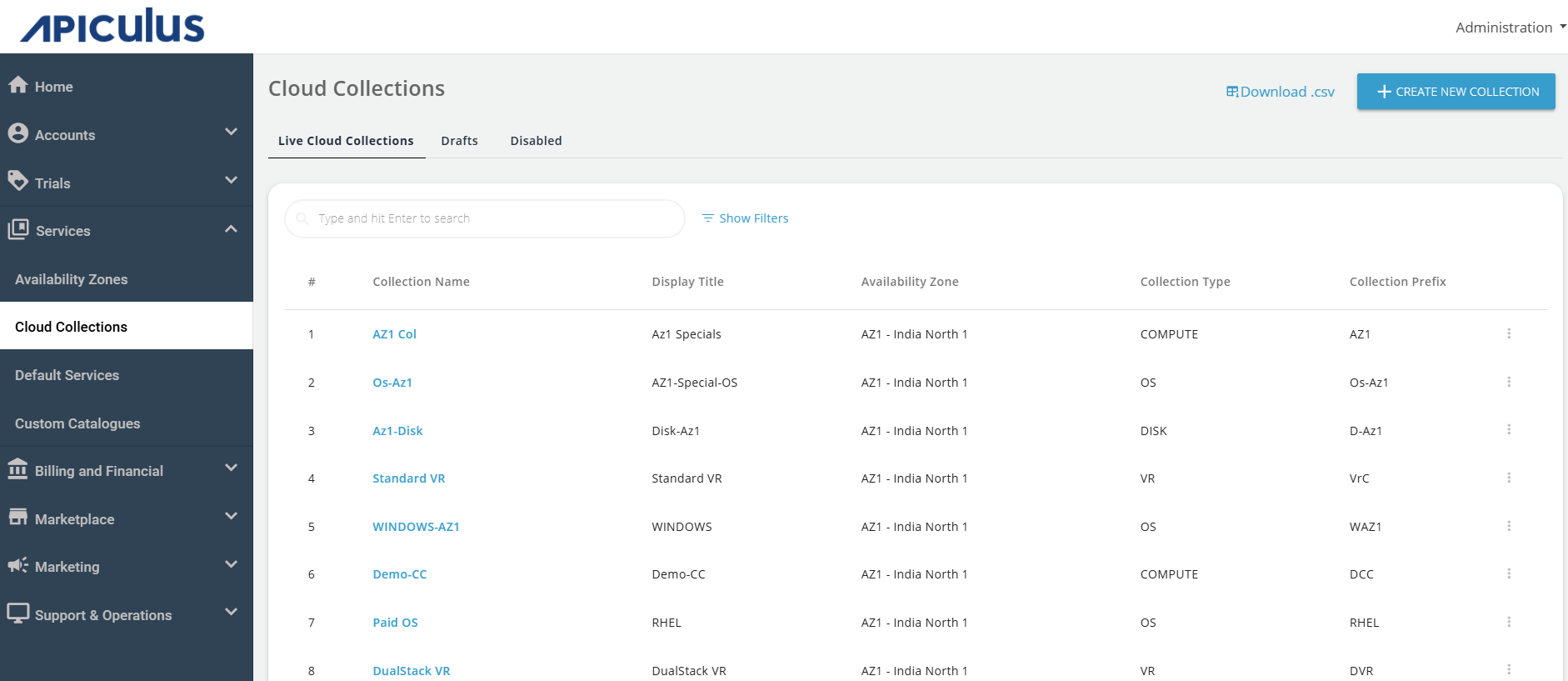Click Create New Collection button

pos(1456,92)
